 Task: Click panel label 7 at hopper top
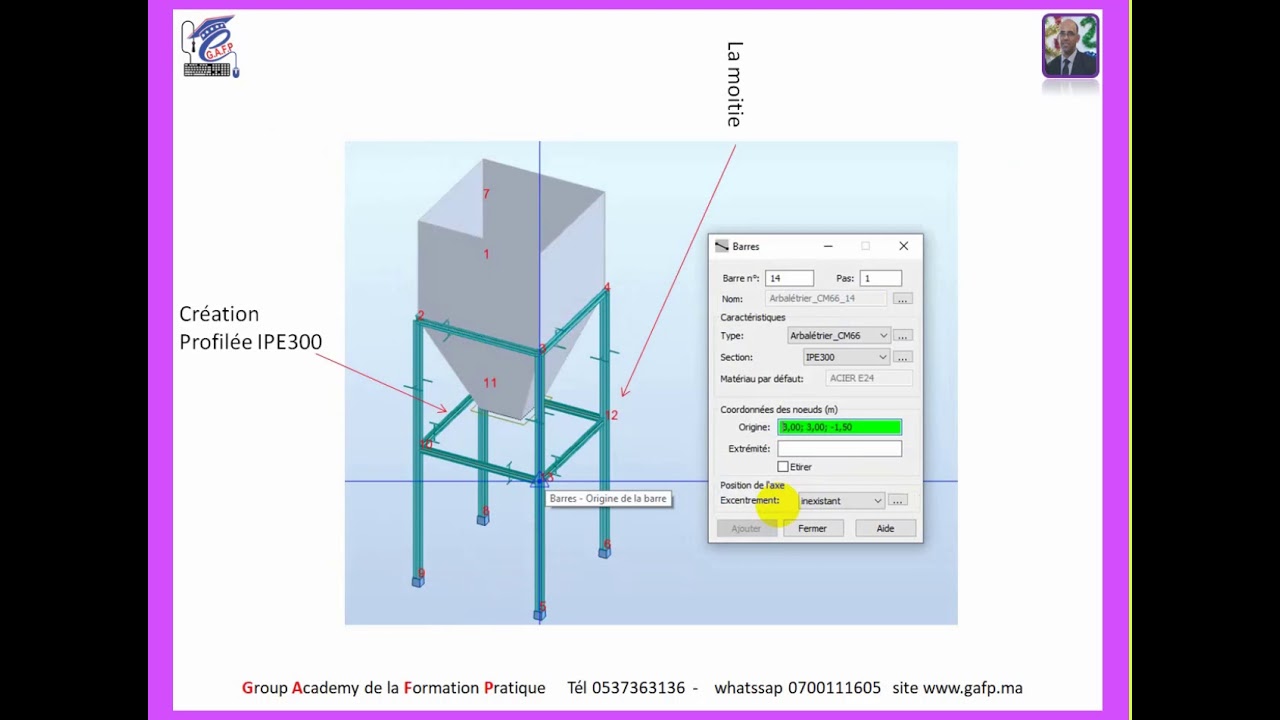(486, 194)
